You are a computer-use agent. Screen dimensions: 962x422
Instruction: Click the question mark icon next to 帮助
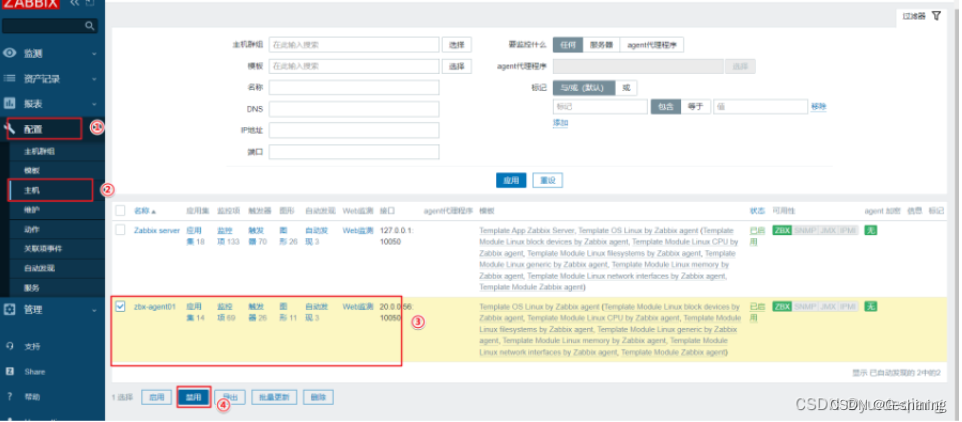coord(9,397)
